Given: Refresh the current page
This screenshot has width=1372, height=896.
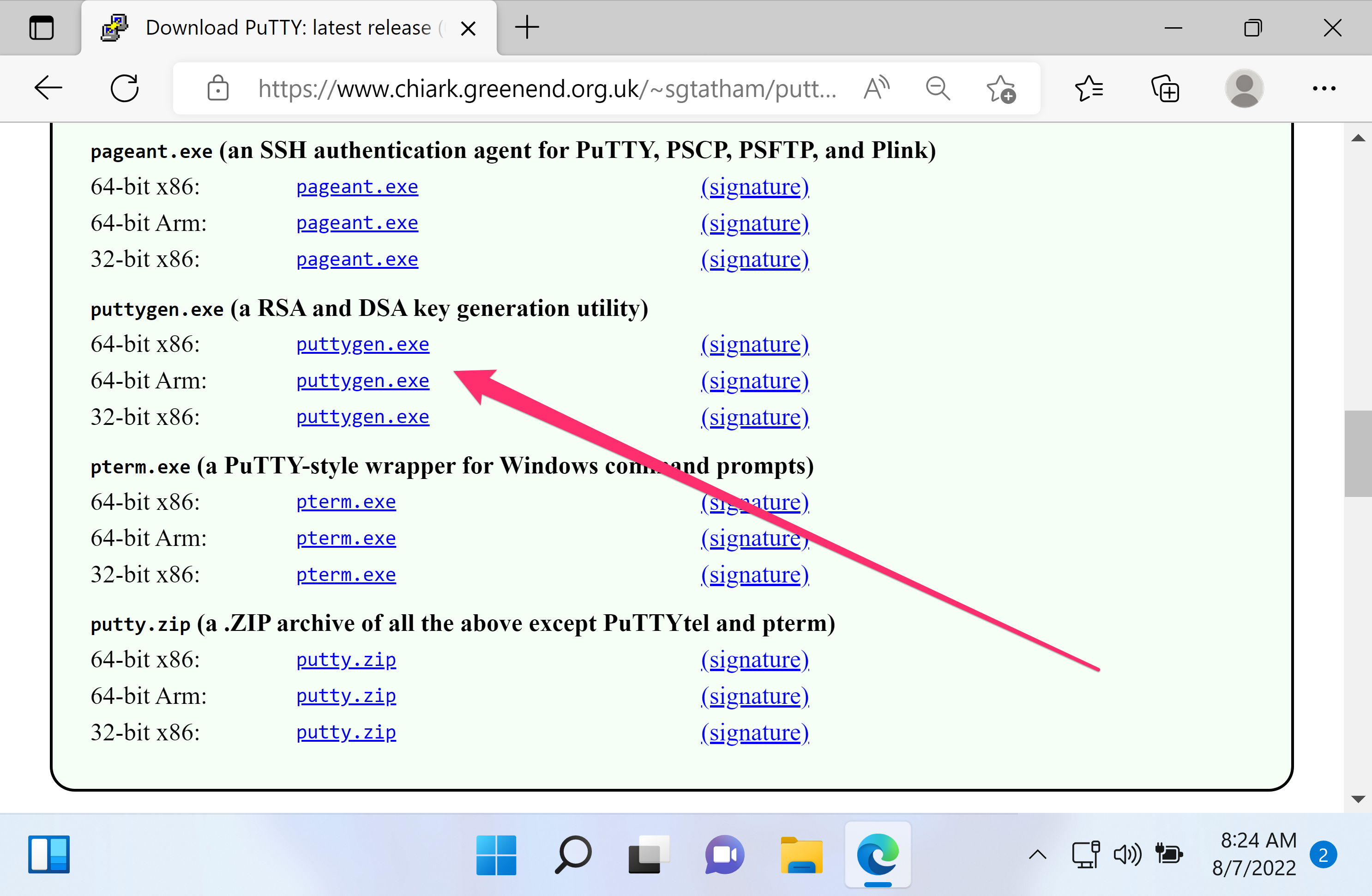Looking at the screenshot, I should [125, 88].
